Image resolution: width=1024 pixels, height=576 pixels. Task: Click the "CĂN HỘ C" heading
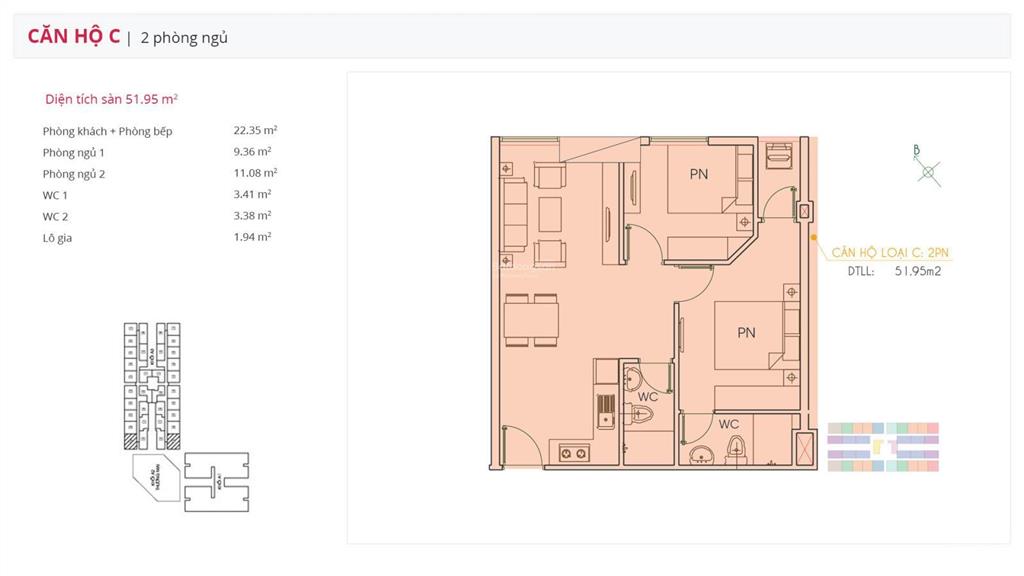[74, 37]
